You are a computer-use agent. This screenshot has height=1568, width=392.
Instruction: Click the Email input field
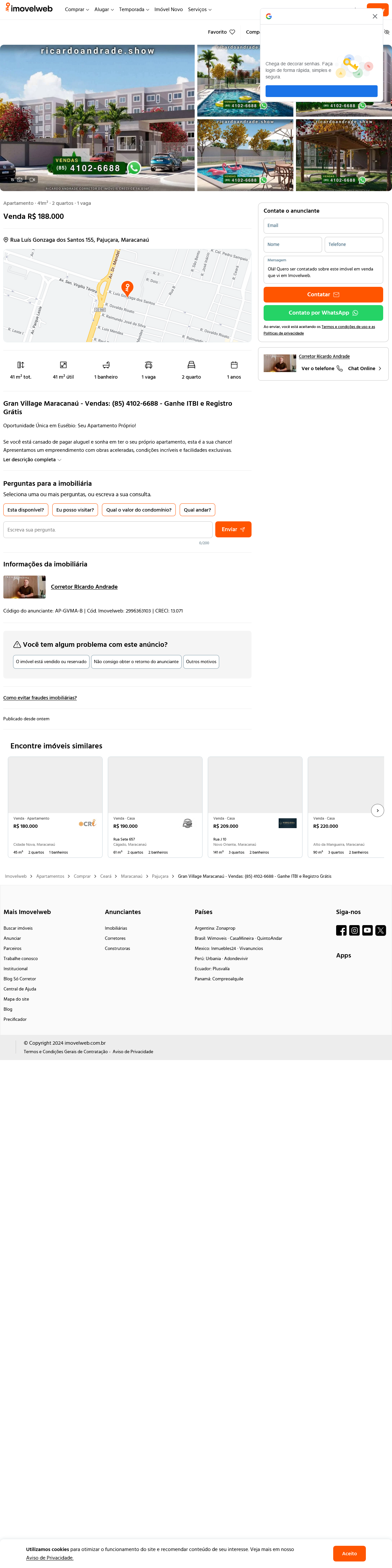[x=323, y=226]
